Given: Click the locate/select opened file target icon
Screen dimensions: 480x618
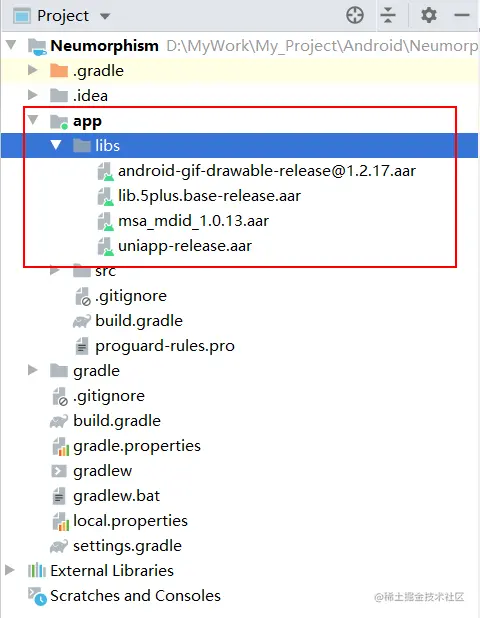Looking at the screenshot, I should 355,16.
